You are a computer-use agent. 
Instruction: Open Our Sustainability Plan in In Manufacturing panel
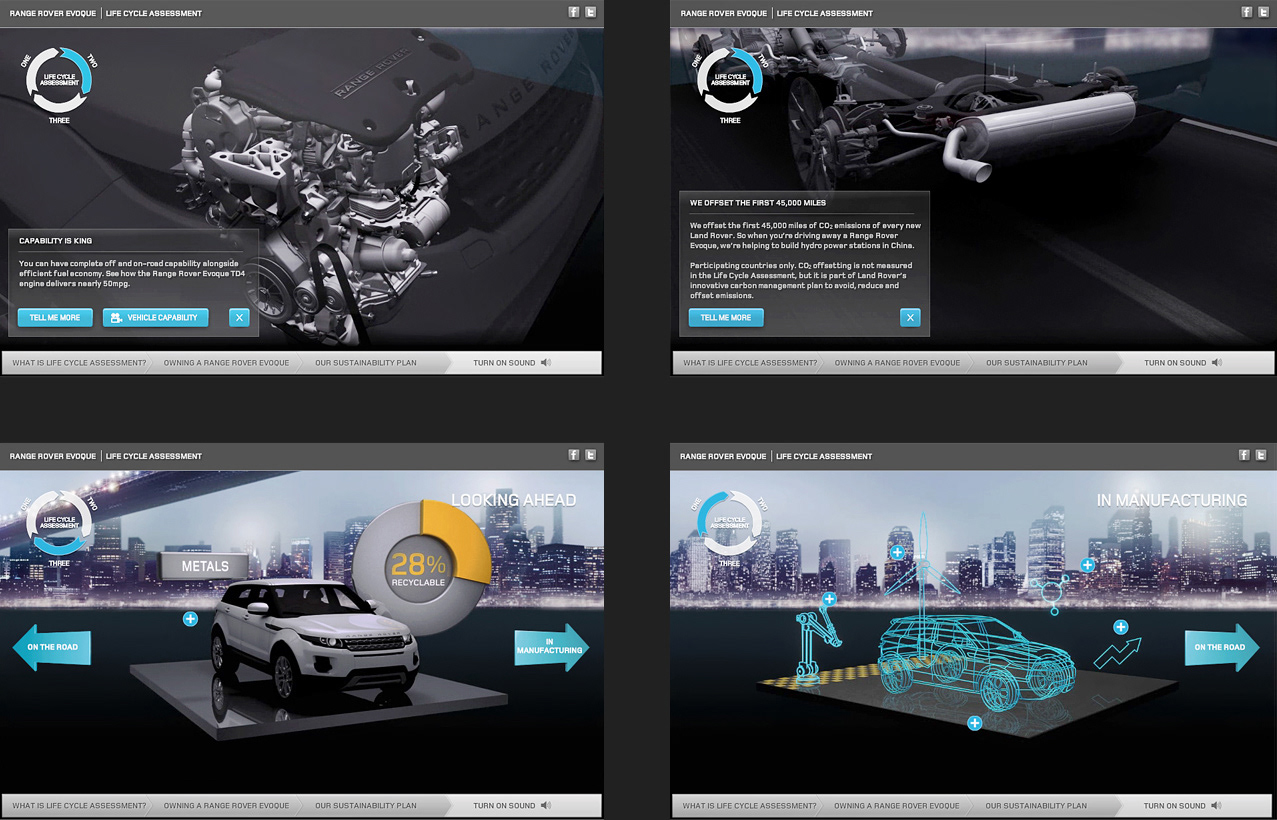[1037, 806]
